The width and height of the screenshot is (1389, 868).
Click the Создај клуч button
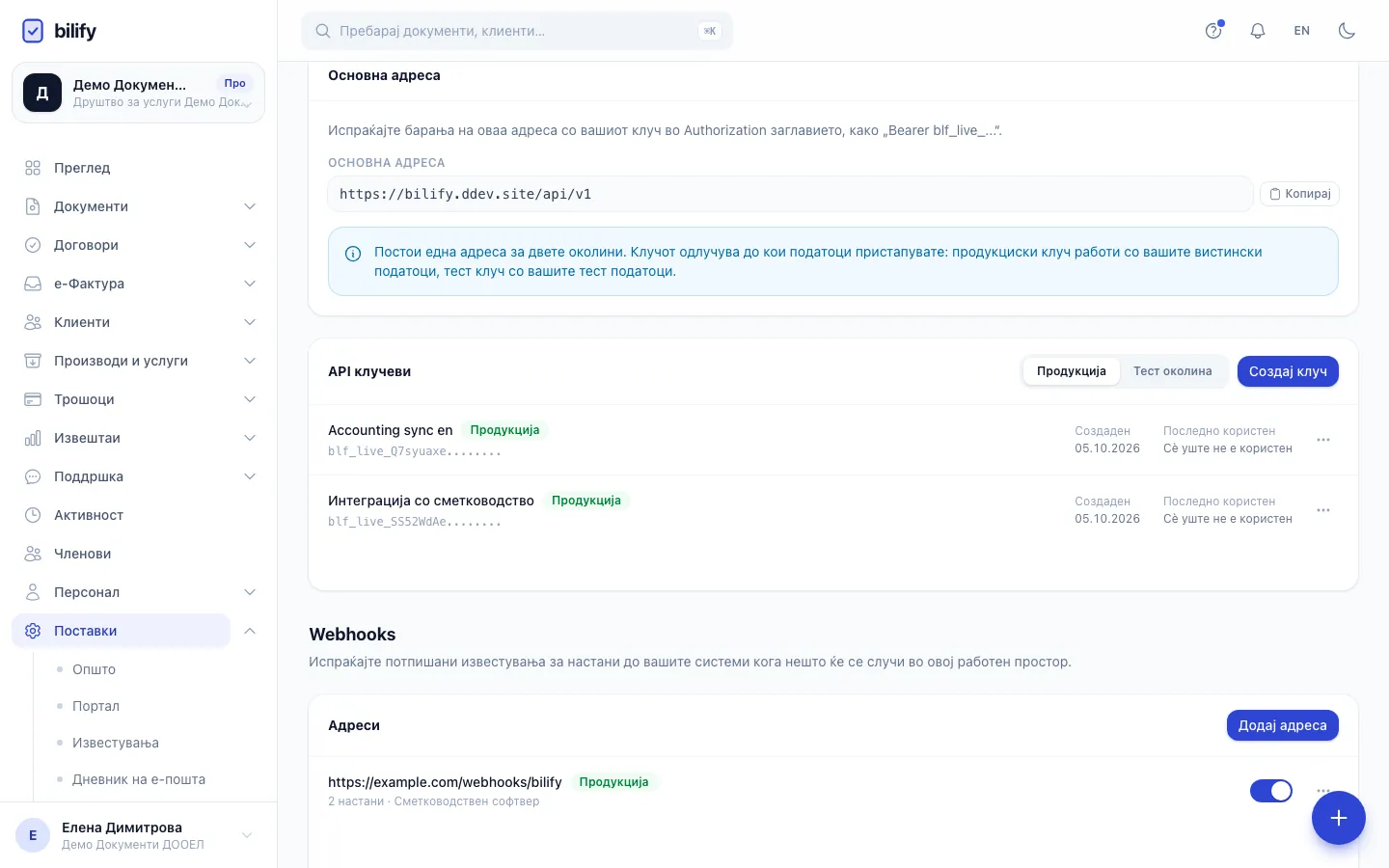tap(1288, 371)
